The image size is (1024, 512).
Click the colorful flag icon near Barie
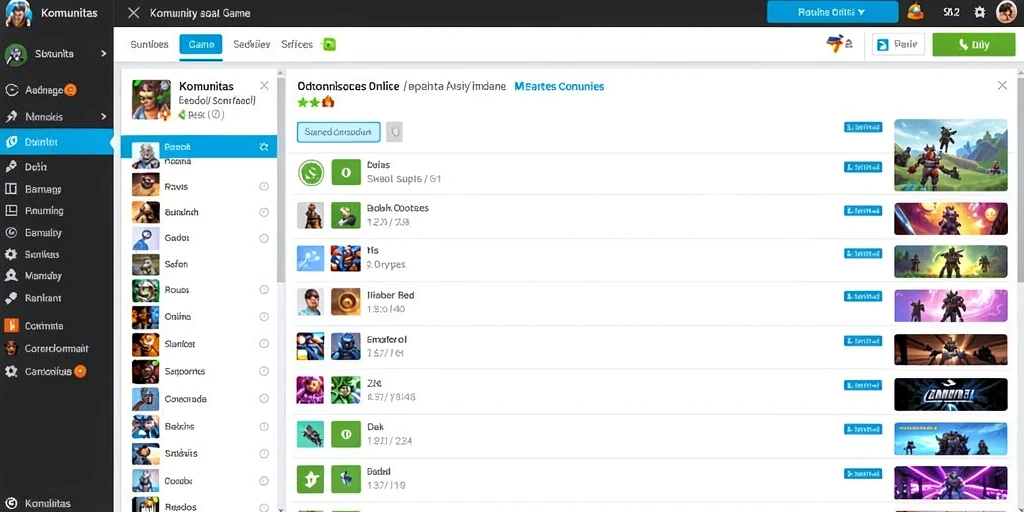[x=836, y=44]
